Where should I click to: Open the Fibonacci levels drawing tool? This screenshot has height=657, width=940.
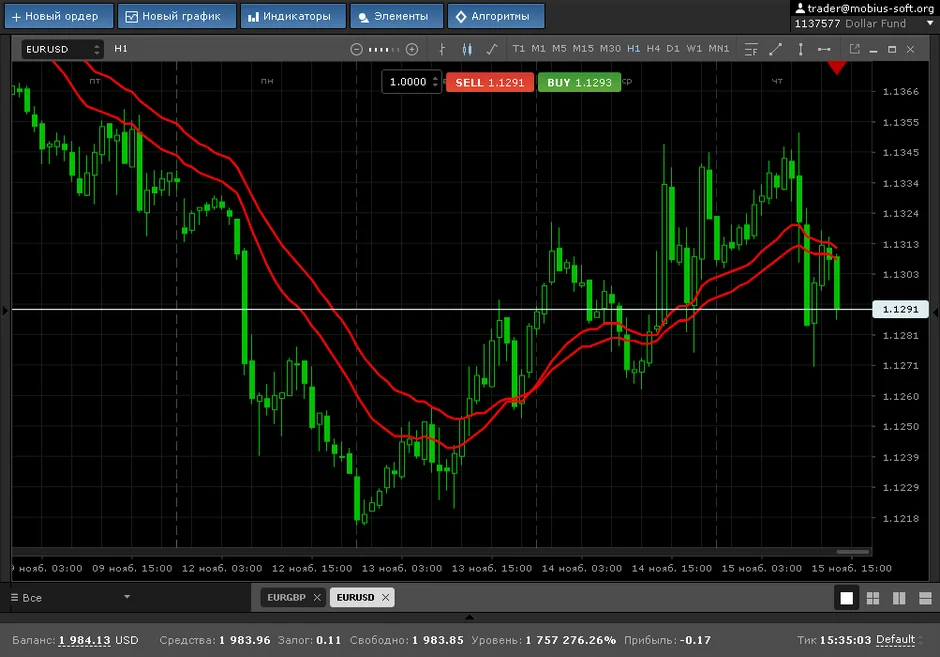[x=751, y=49]
